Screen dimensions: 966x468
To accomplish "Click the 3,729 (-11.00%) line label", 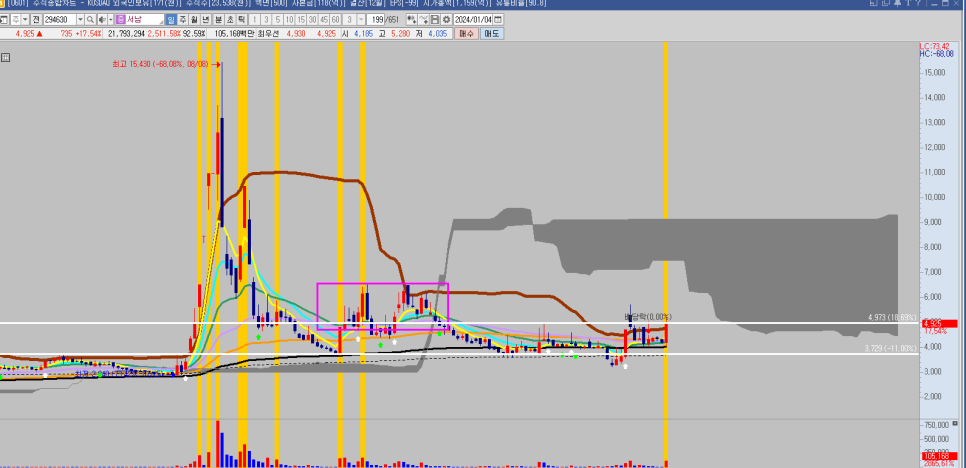I will click(x=891, y=348).
